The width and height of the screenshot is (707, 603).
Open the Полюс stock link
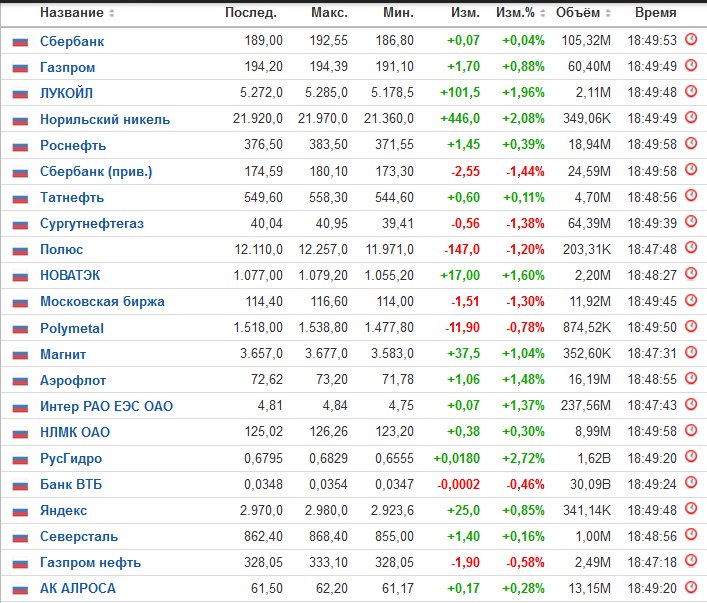[61, 250]
